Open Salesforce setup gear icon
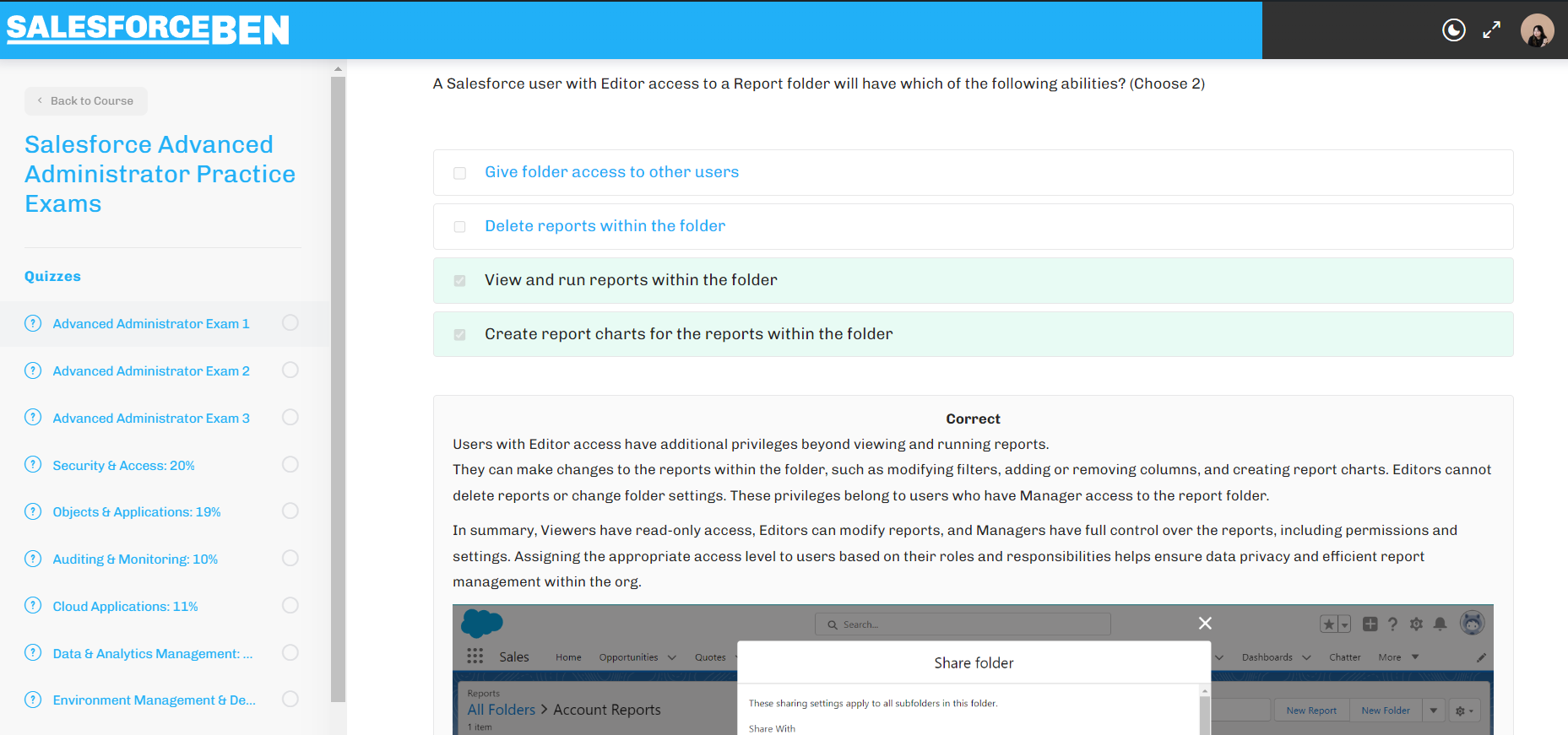 pos(1416,624)
